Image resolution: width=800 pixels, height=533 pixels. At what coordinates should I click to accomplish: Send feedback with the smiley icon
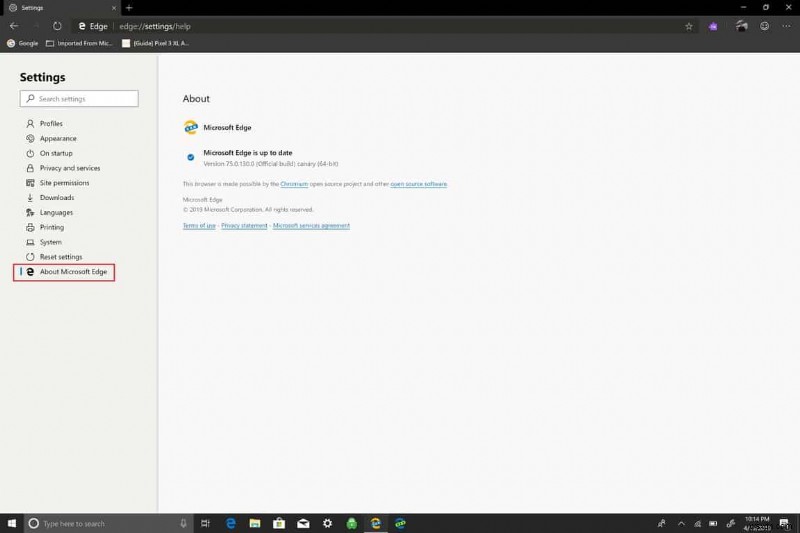(764, 26)
